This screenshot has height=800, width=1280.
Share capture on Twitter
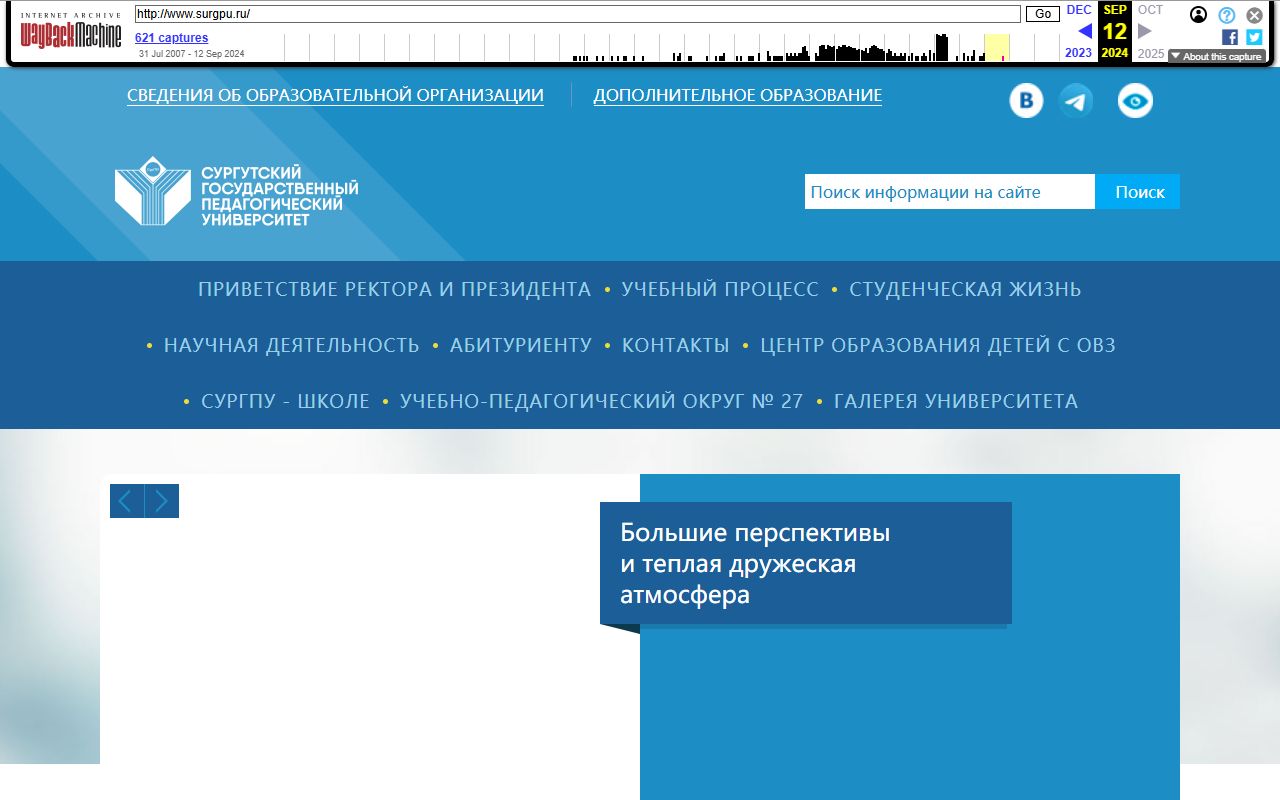[1254, 37]
